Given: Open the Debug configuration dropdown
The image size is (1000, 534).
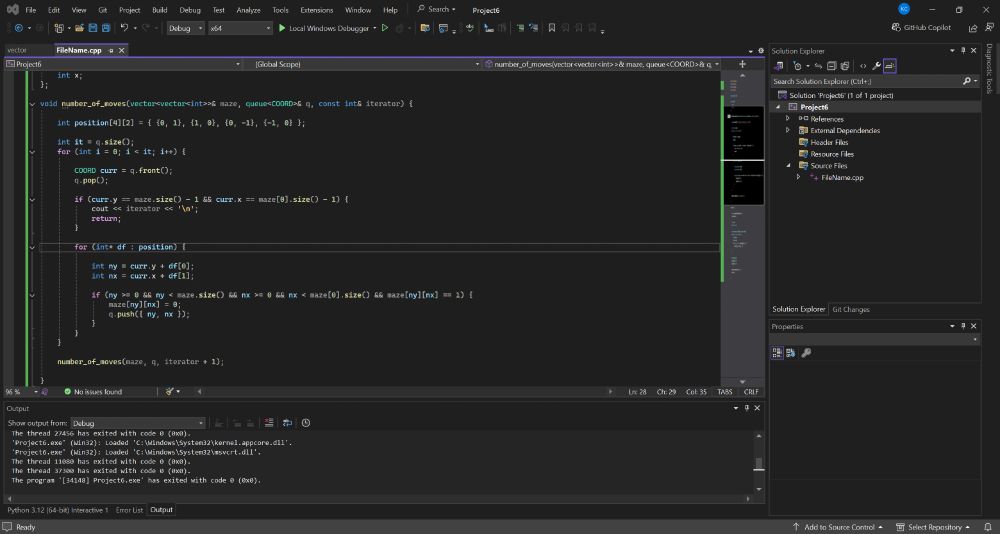Looking at the screenshot, I should coord(185,28).
